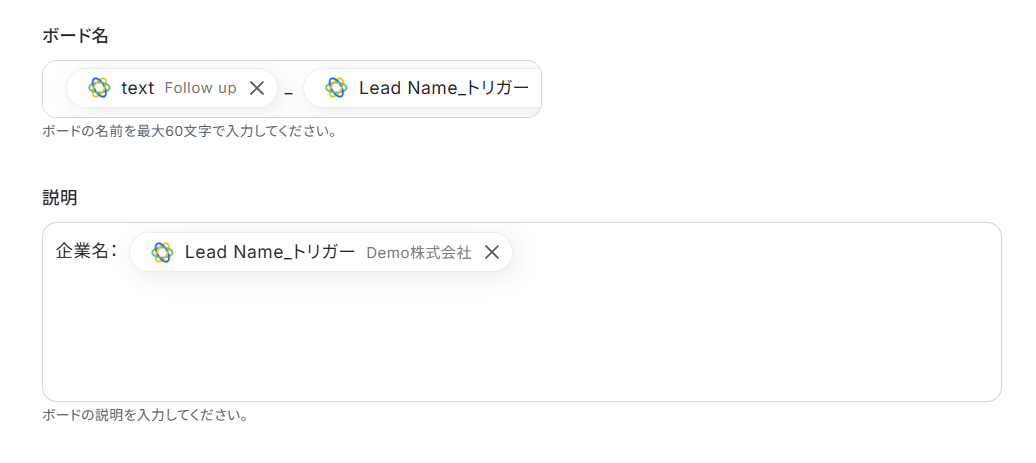1036x463 pixels.
Task: Select Lead Name_トリガー chip in ボード名 field
Action: point(423,88)
